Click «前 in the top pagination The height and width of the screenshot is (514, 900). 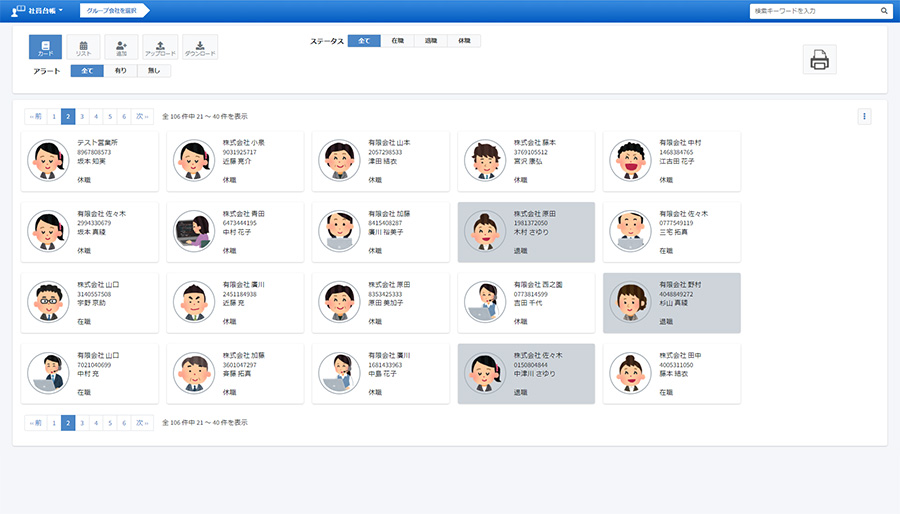click(x=35, y=116)
